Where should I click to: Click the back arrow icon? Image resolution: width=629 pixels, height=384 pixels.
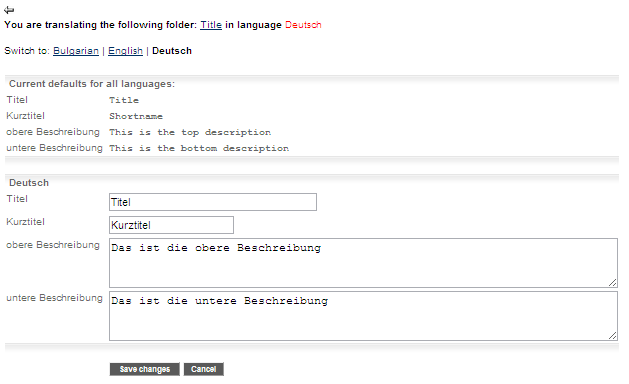point(9,10)
